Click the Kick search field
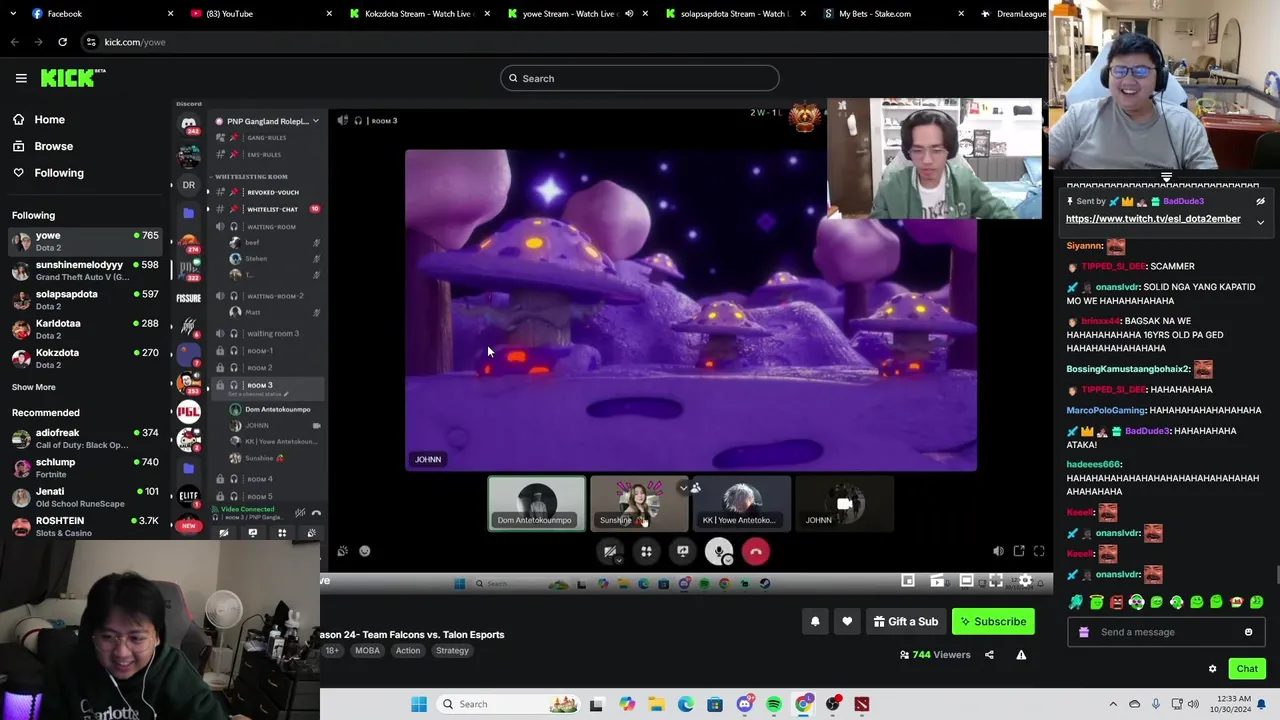Image resolution: width=1280 pixels, height=720 pixels. (640, 78)
